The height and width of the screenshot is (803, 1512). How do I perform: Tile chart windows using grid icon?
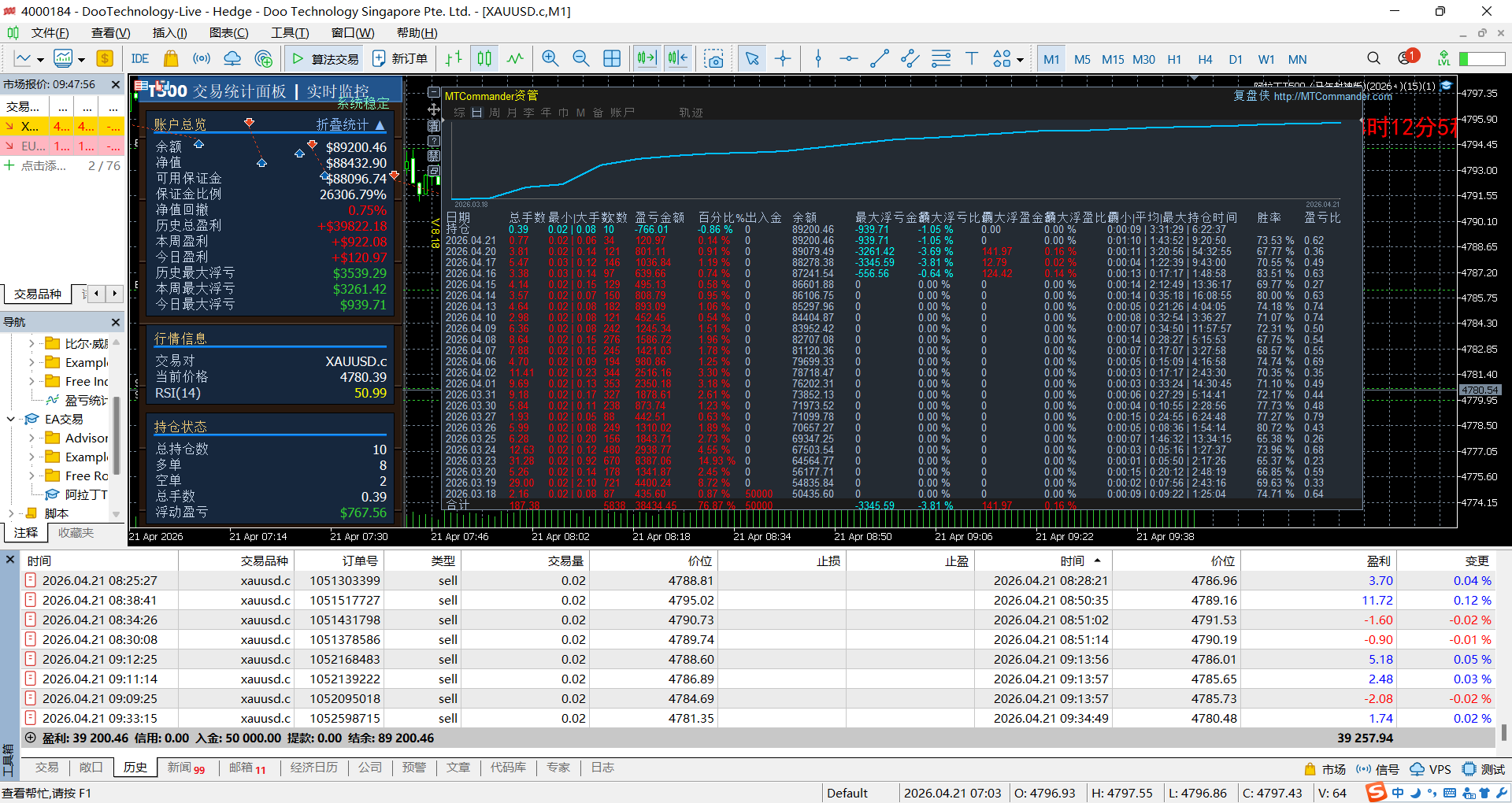point(611,58)
